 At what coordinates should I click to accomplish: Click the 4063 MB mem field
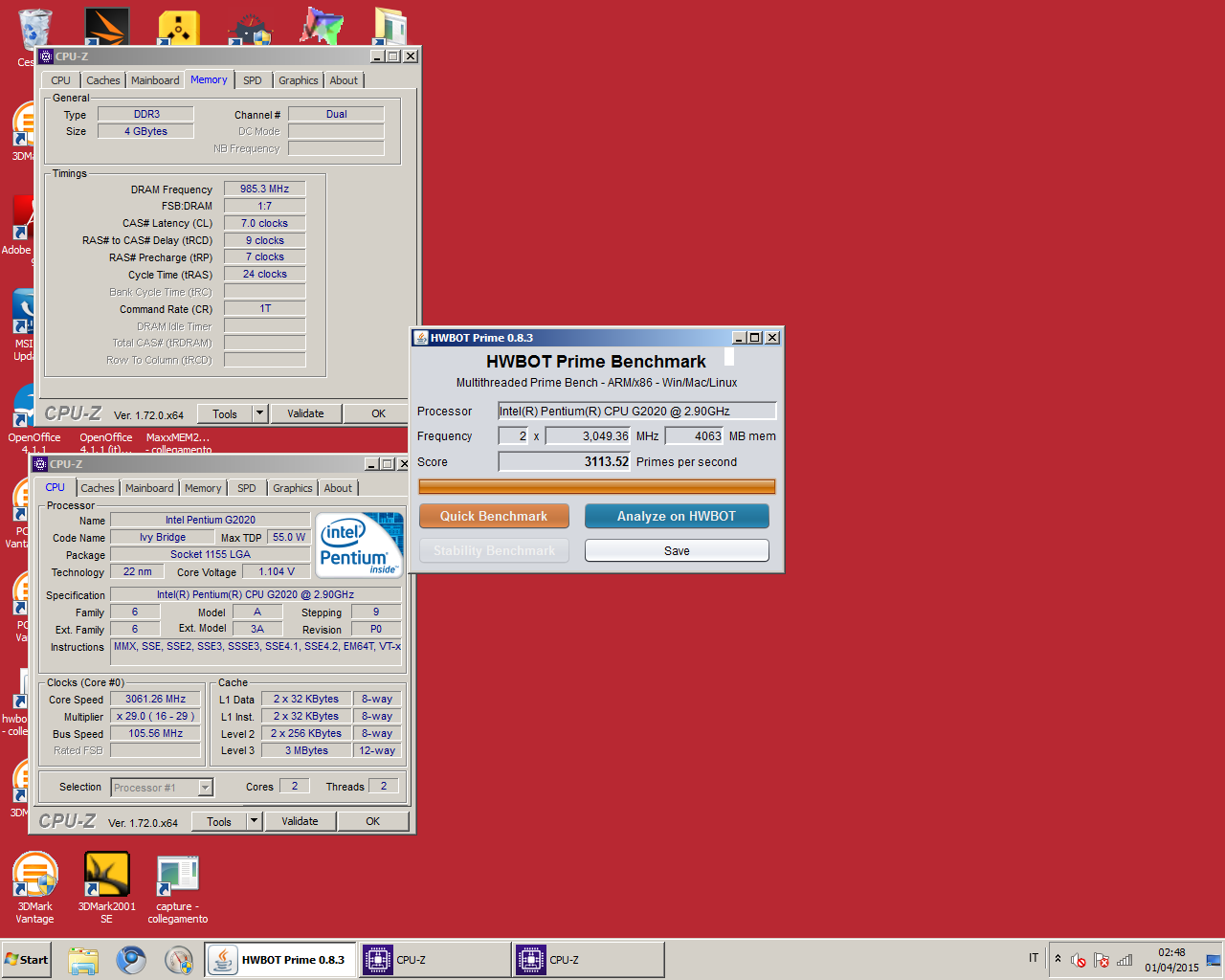[694, 435]
